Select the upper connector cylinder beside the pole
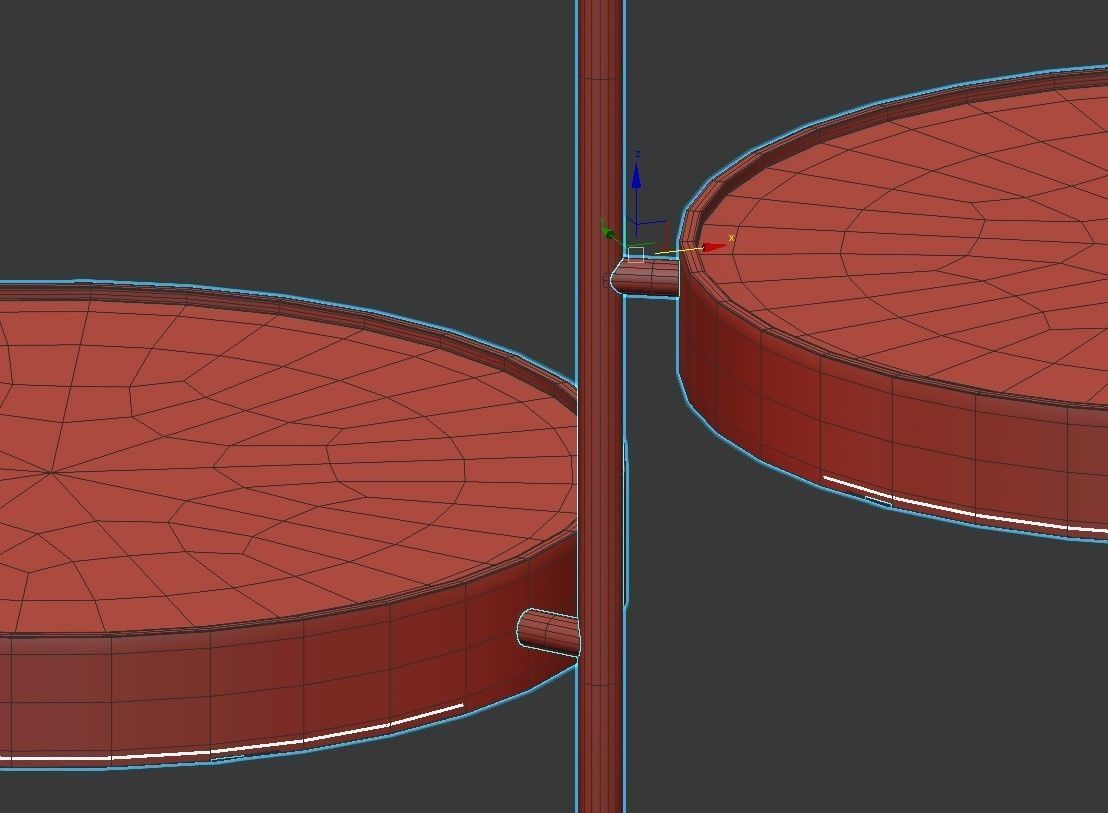Screen dimensions: 1108x813 point(645,277)
